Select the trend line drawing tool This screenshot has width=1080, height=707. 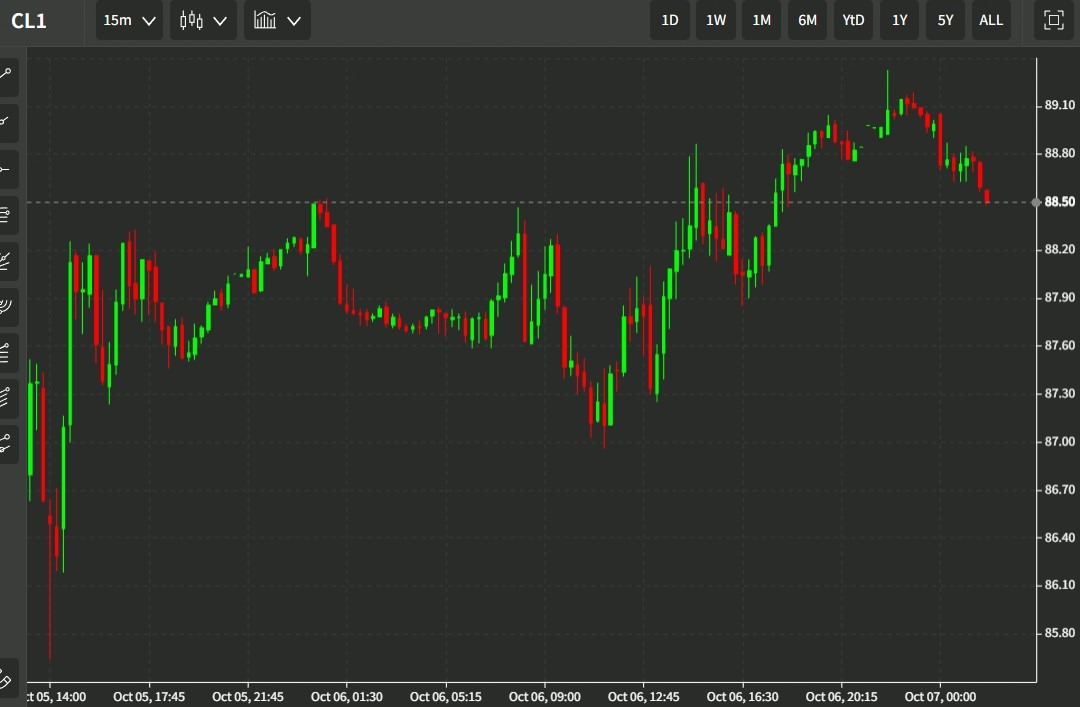click(6, 75)
